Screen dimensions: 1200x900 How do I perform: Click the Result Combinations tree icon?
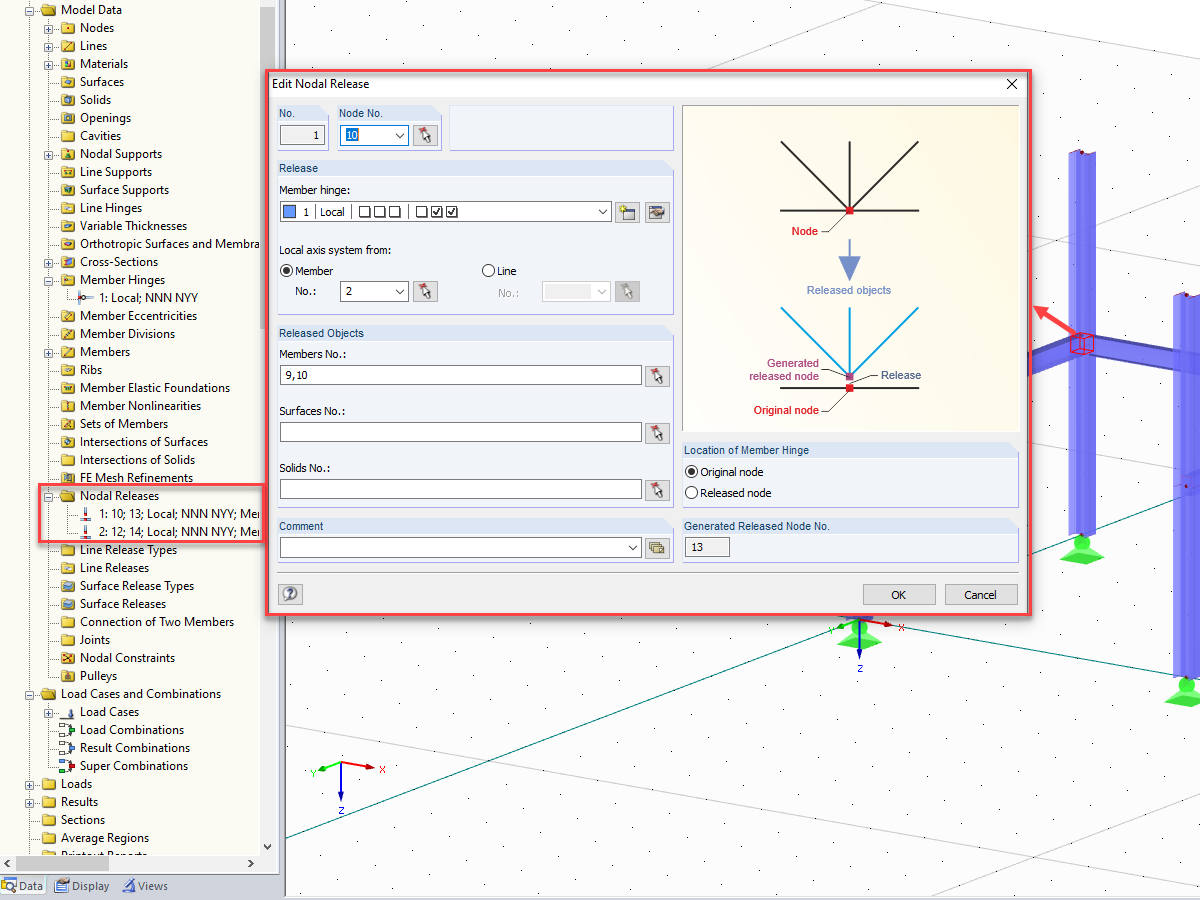(68, 748)
